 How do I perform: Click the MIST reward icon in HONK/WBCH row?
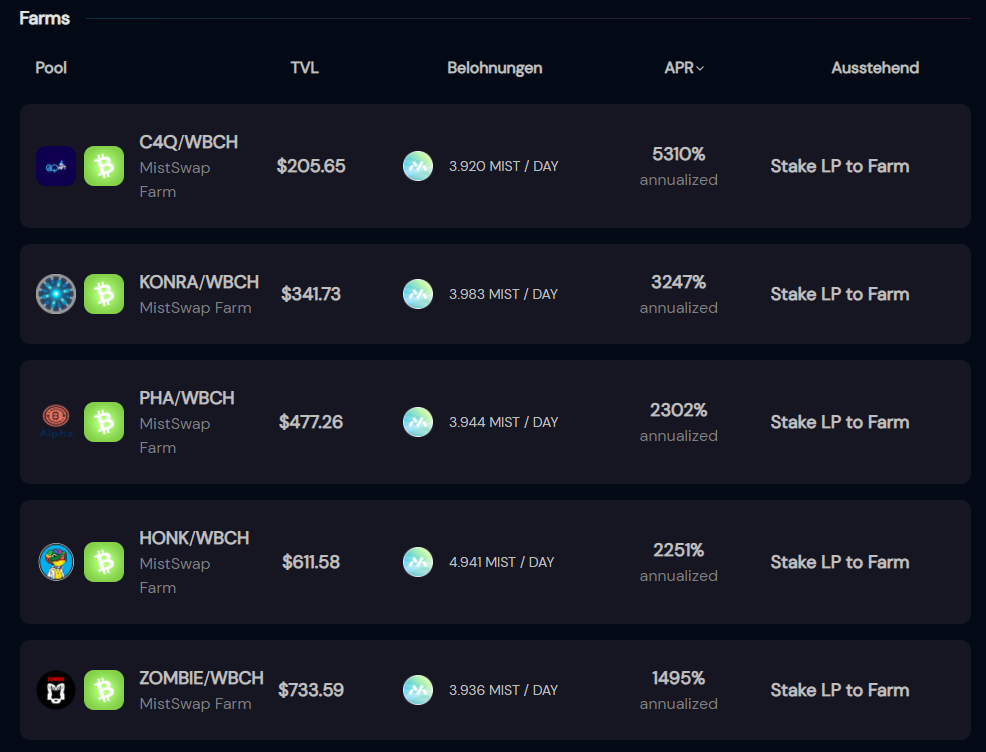tap(418, 562)
